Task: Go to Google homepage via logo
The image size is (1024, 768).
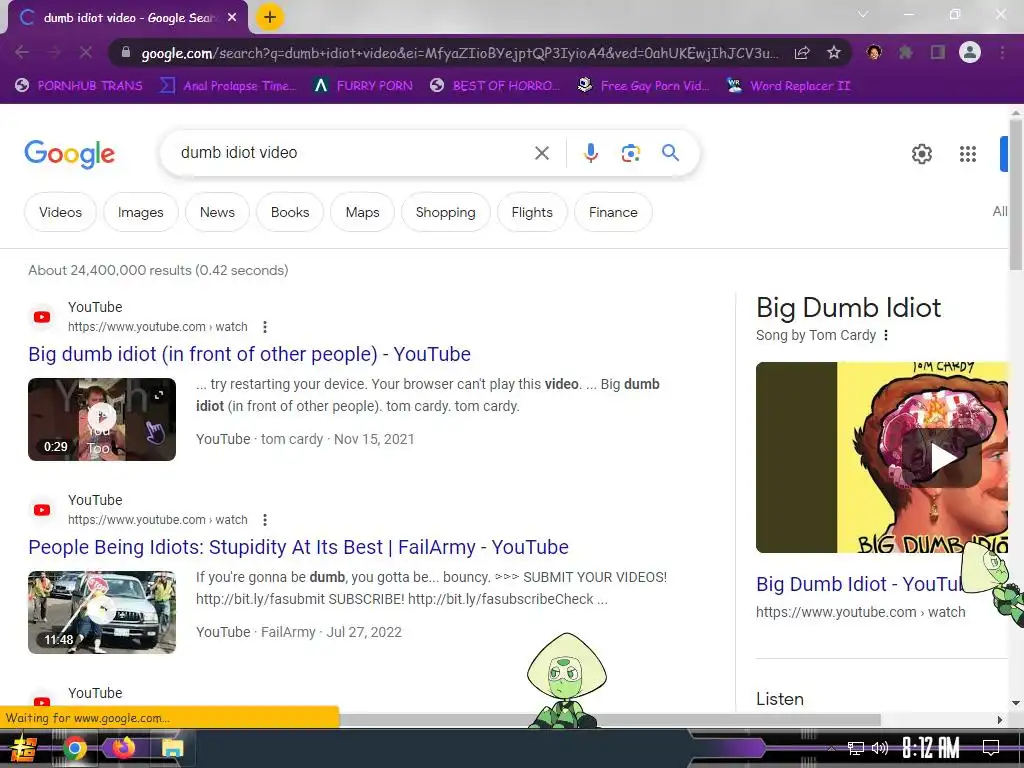Action: click(x=69, y=154)
